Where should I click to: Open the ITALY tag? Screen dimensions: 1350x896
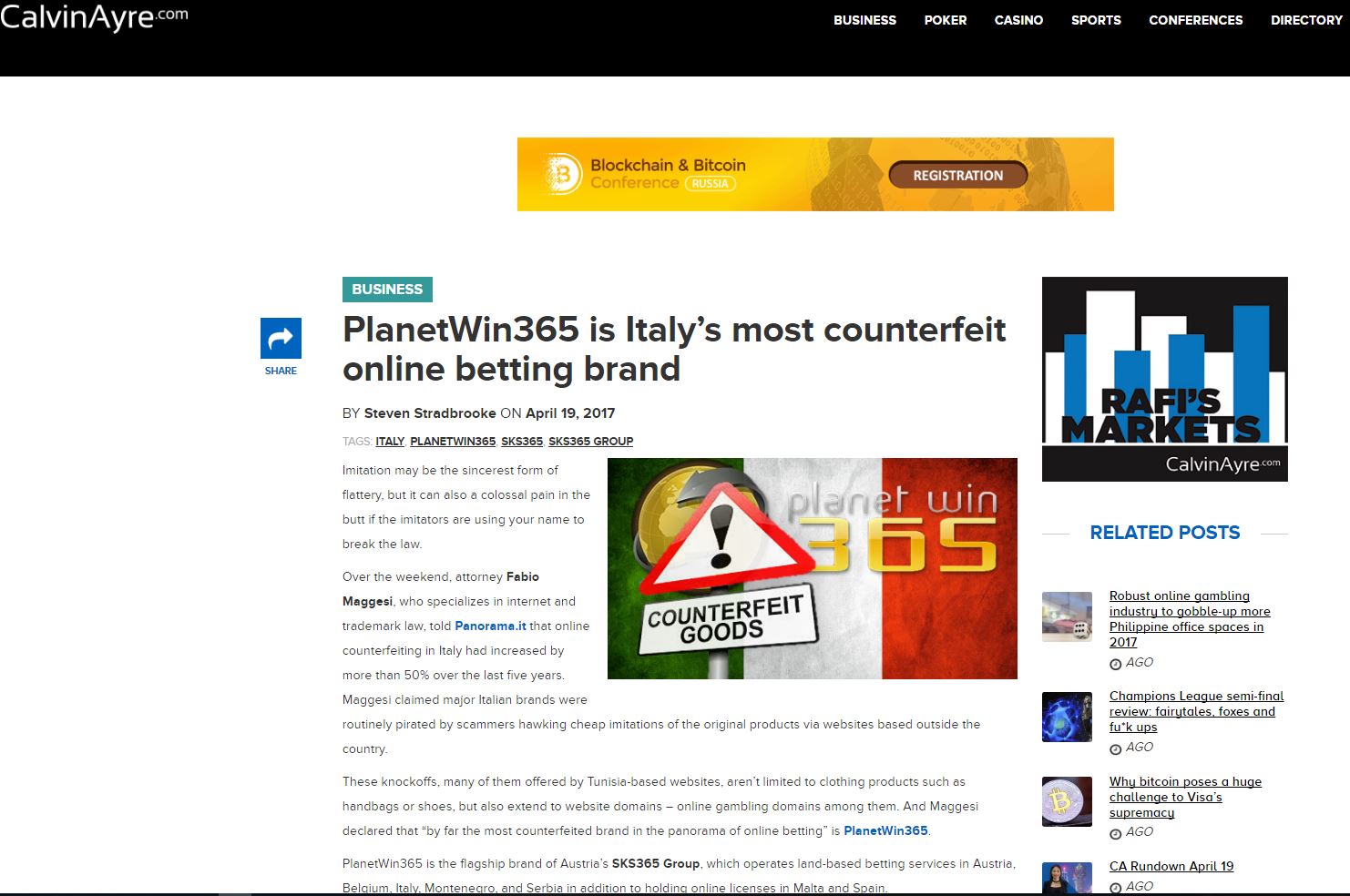click(390, 442)
